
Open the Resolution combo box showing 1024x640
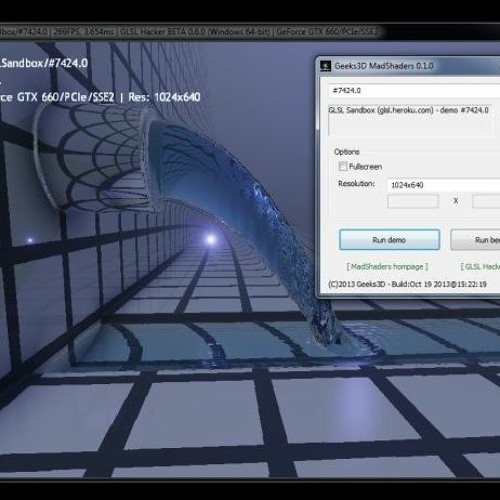(x=443, y=185)
